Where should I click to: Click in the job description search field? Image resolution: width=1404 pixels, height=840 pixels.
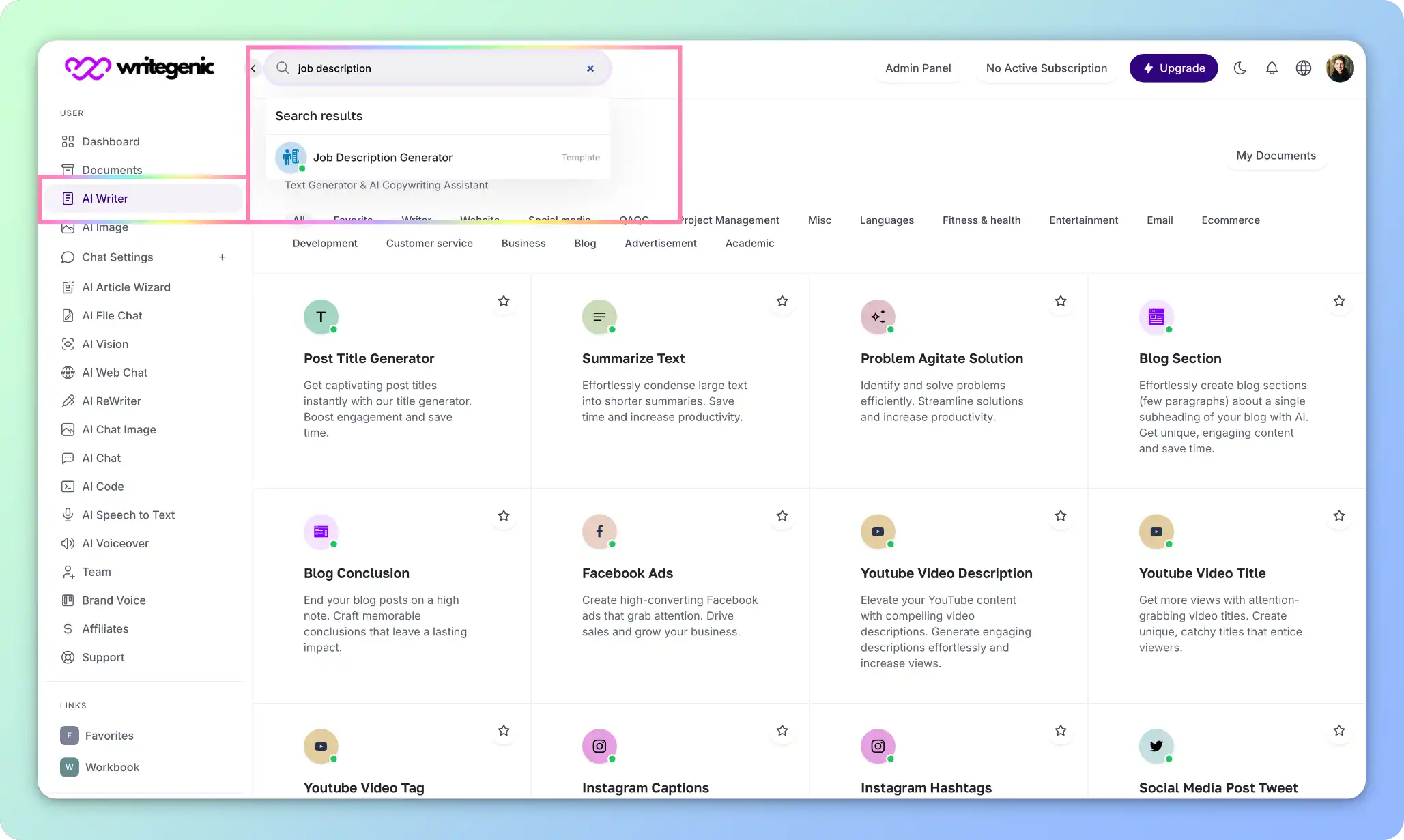tap(438, 68)
